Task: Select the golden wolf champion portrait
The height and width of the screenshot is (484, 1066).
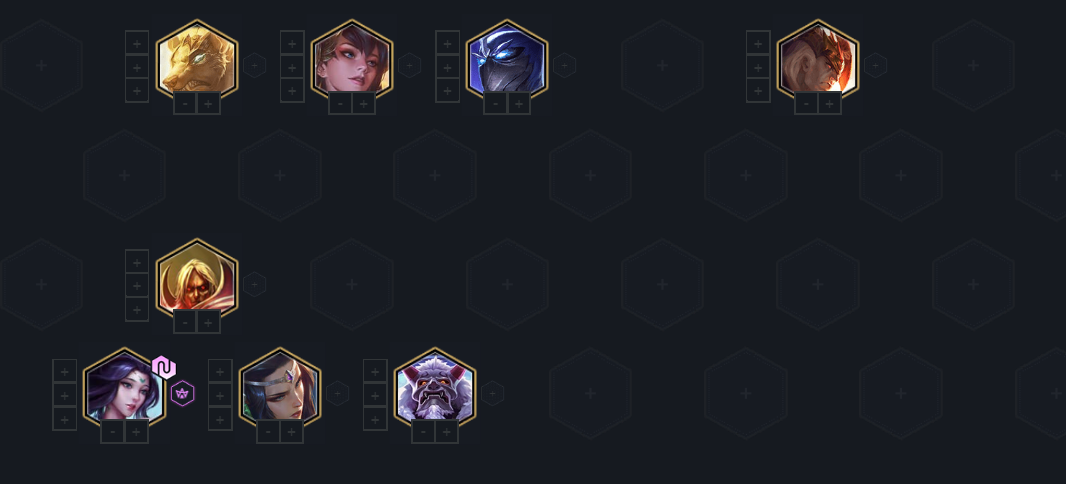Action: point(196,61)
